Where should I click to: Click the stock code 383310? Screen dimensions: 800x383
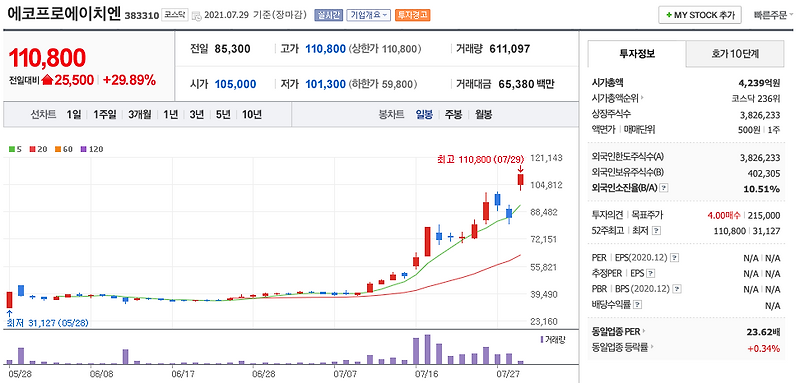click(142, 16)
